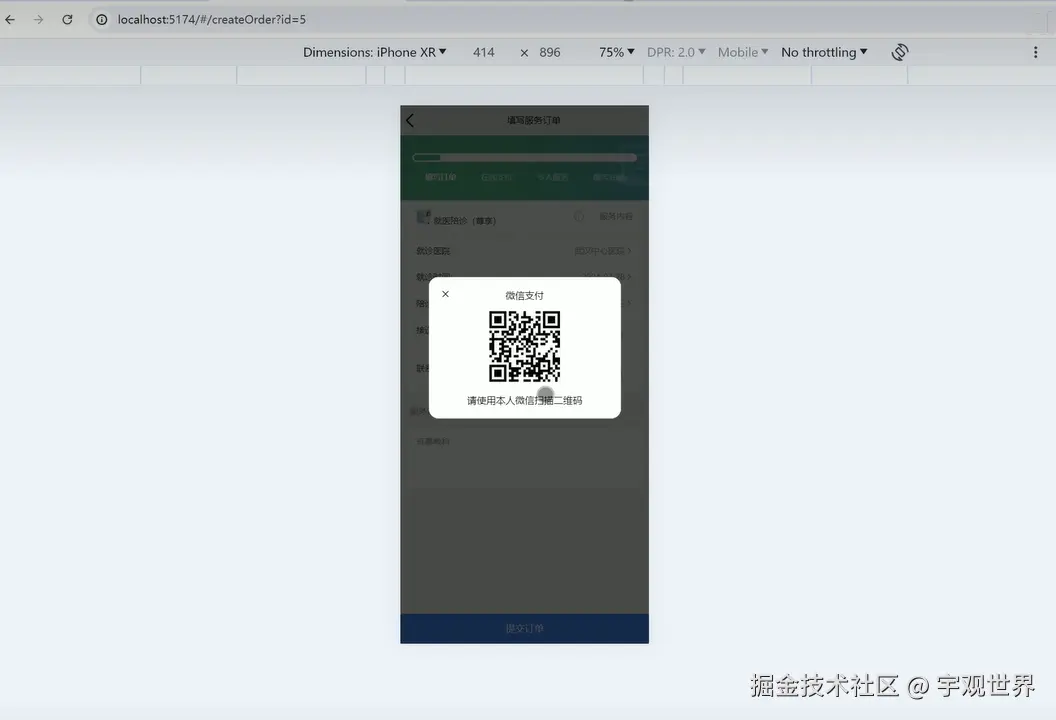Click the rotate device orientation icon
Screen dimensions: 1056x720
point(900,52)
